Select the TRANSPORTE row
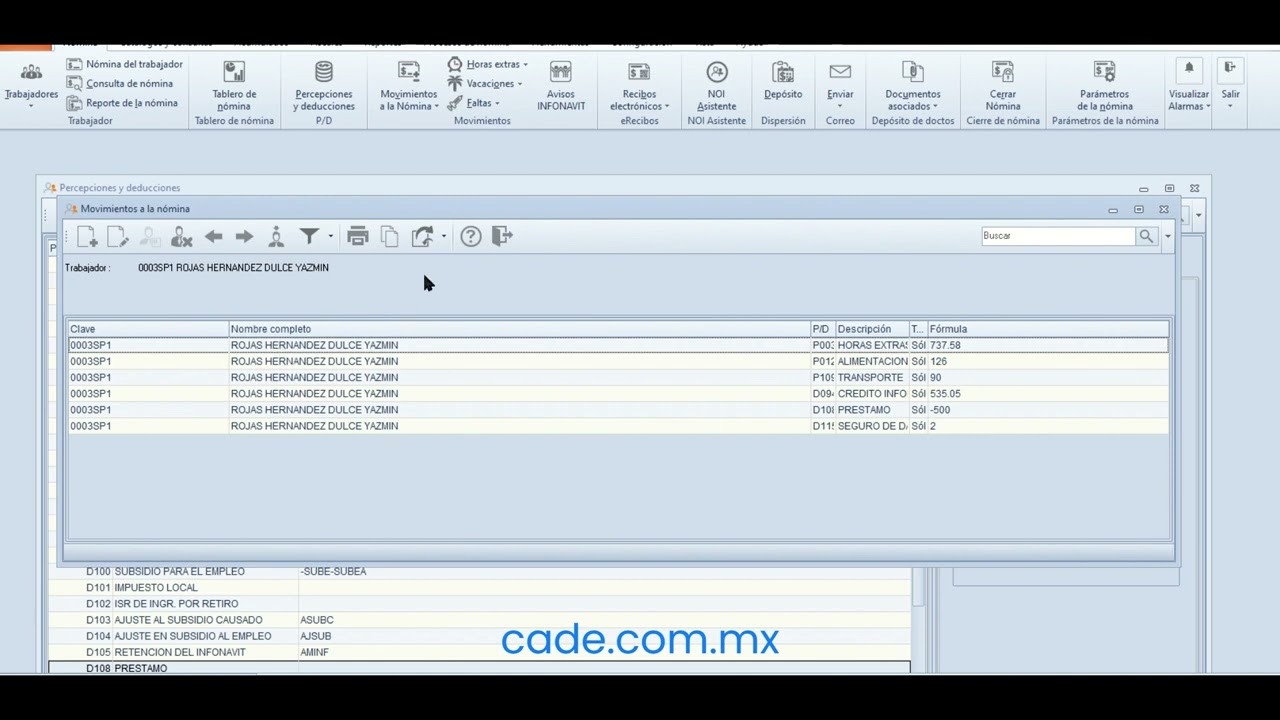This screenshot has width=1280, height=720. coord(618,377)
